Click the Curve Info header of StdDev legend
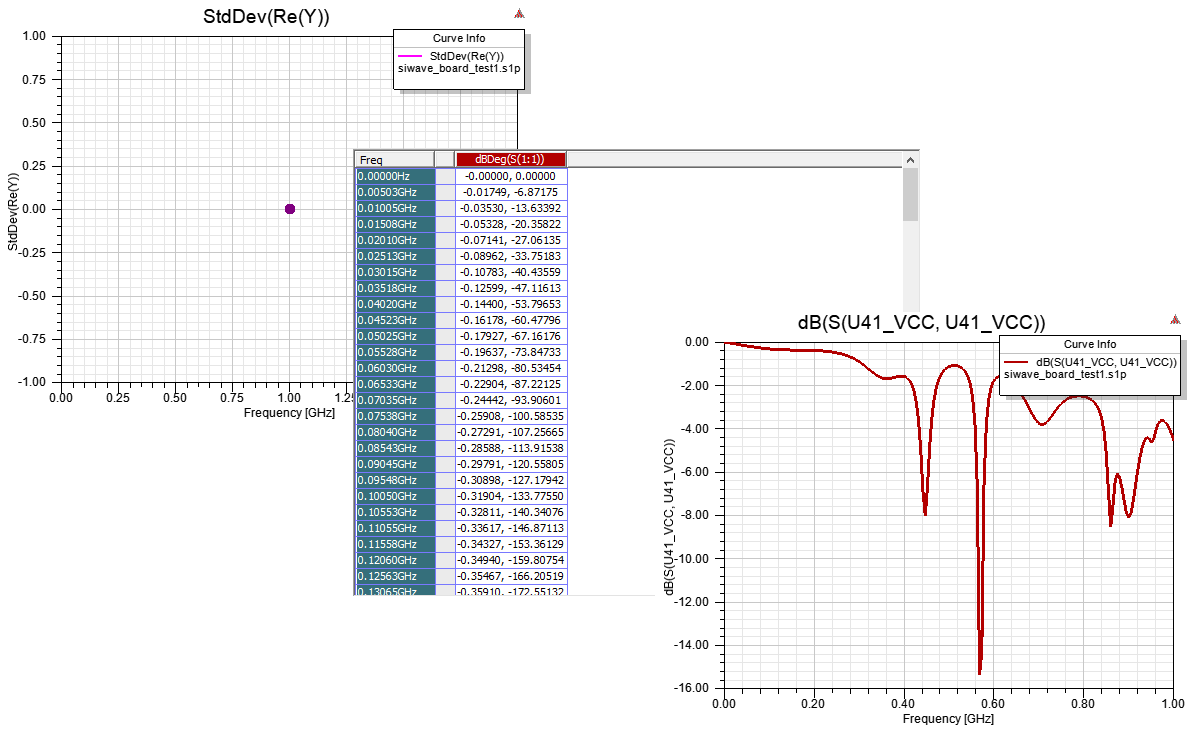Screen dimensions: 1199x741 coord(459,38)
